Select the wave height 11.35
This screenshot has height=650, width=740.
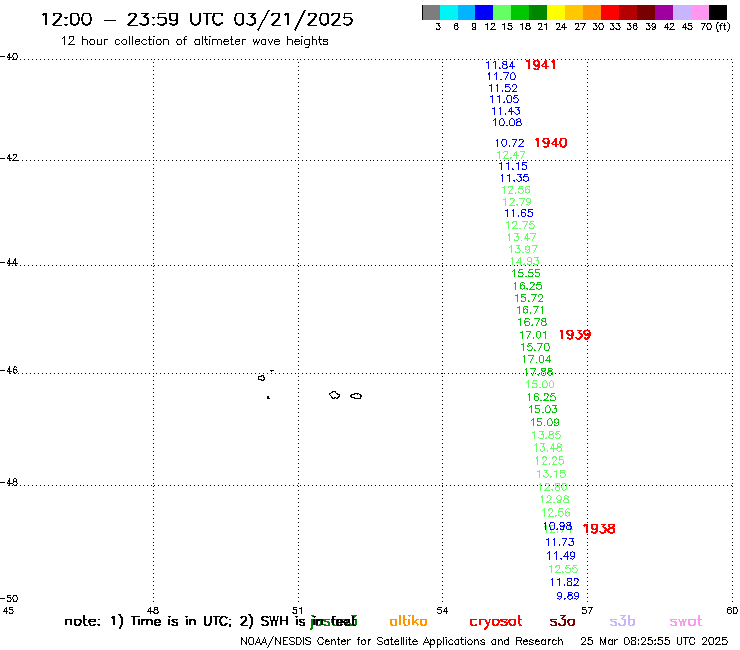pos(515,178)
